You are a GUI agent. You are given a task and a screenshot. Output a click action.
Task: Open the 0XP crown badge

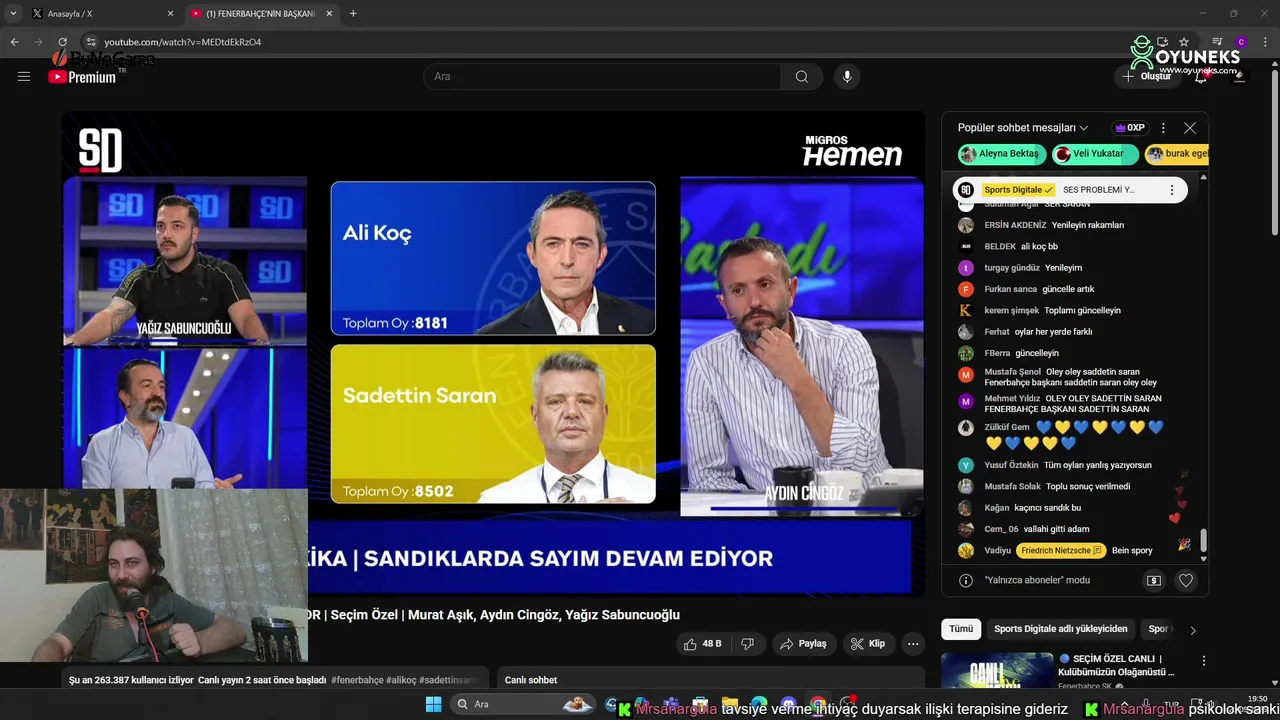(1130, 128)
